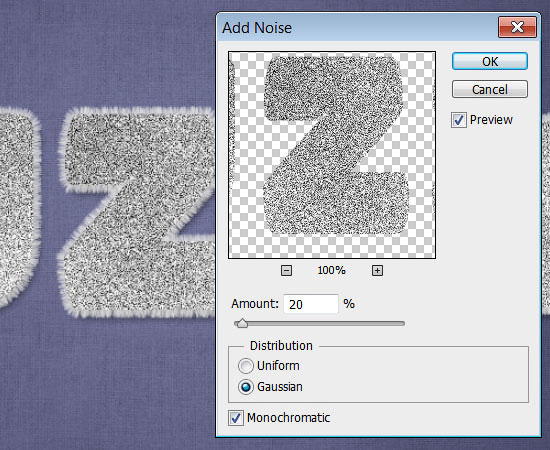Zoom out the noise preview
This screenshot has width=550, height=450.
tap(286, 270)
